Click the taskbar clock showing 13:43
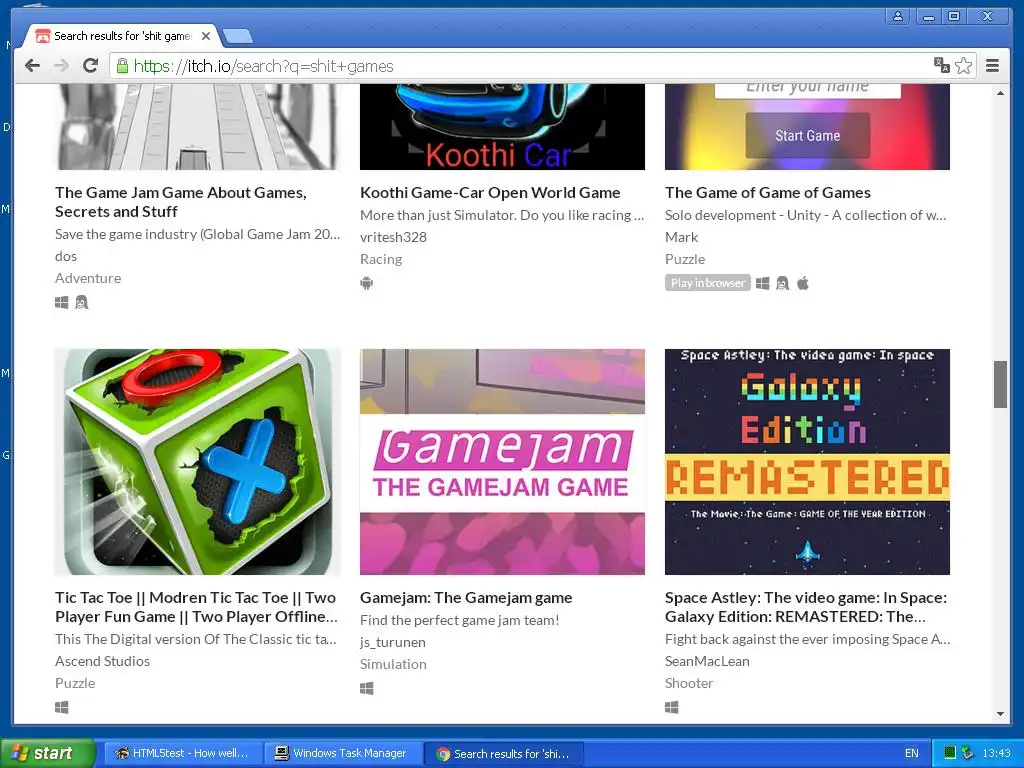Screen dimensions: 1024x768 (996, 753)
